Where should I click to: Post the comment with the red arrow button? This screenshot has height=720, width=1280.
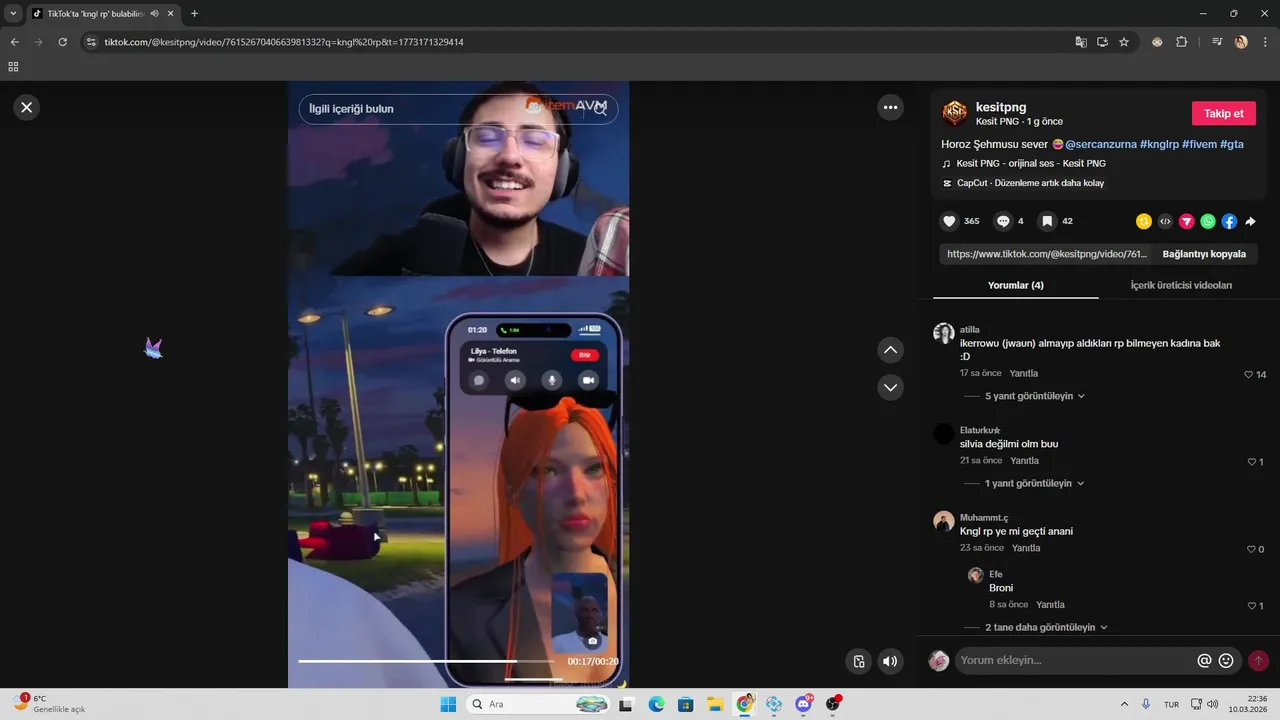1258,661
